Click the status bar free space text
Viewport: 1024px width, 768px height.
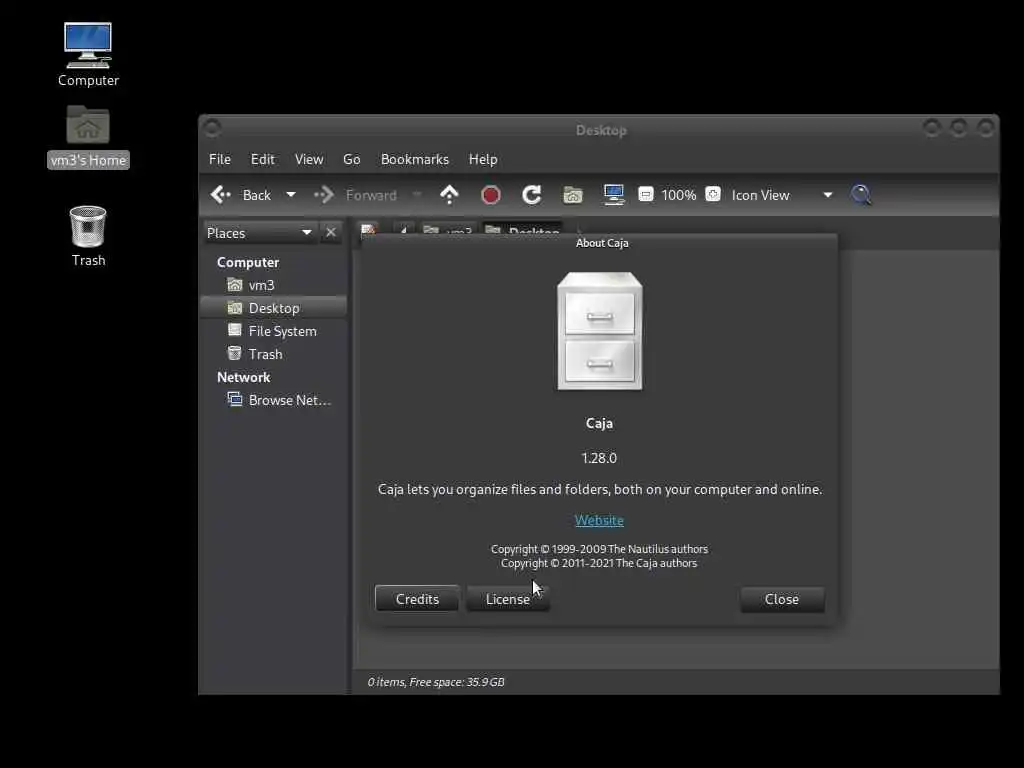pyautogui.click(x=436, y=682)
